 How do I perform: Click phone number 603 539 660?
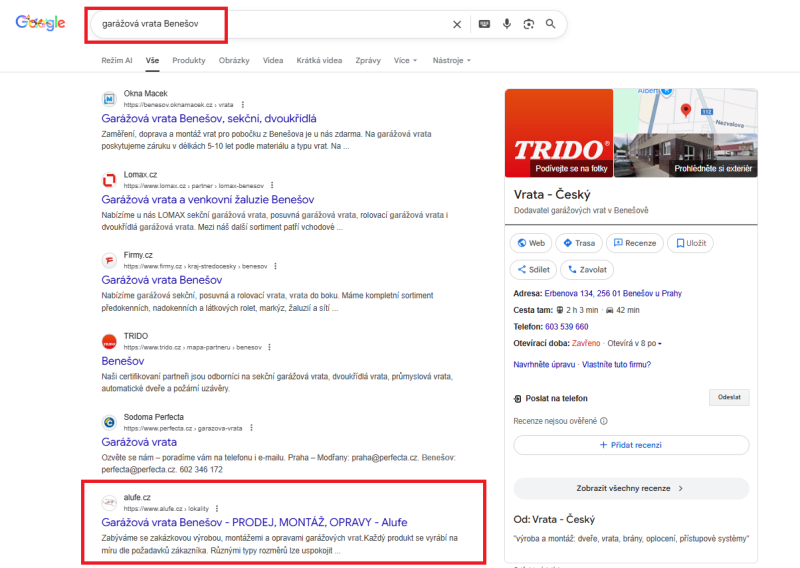click(566, 327)
